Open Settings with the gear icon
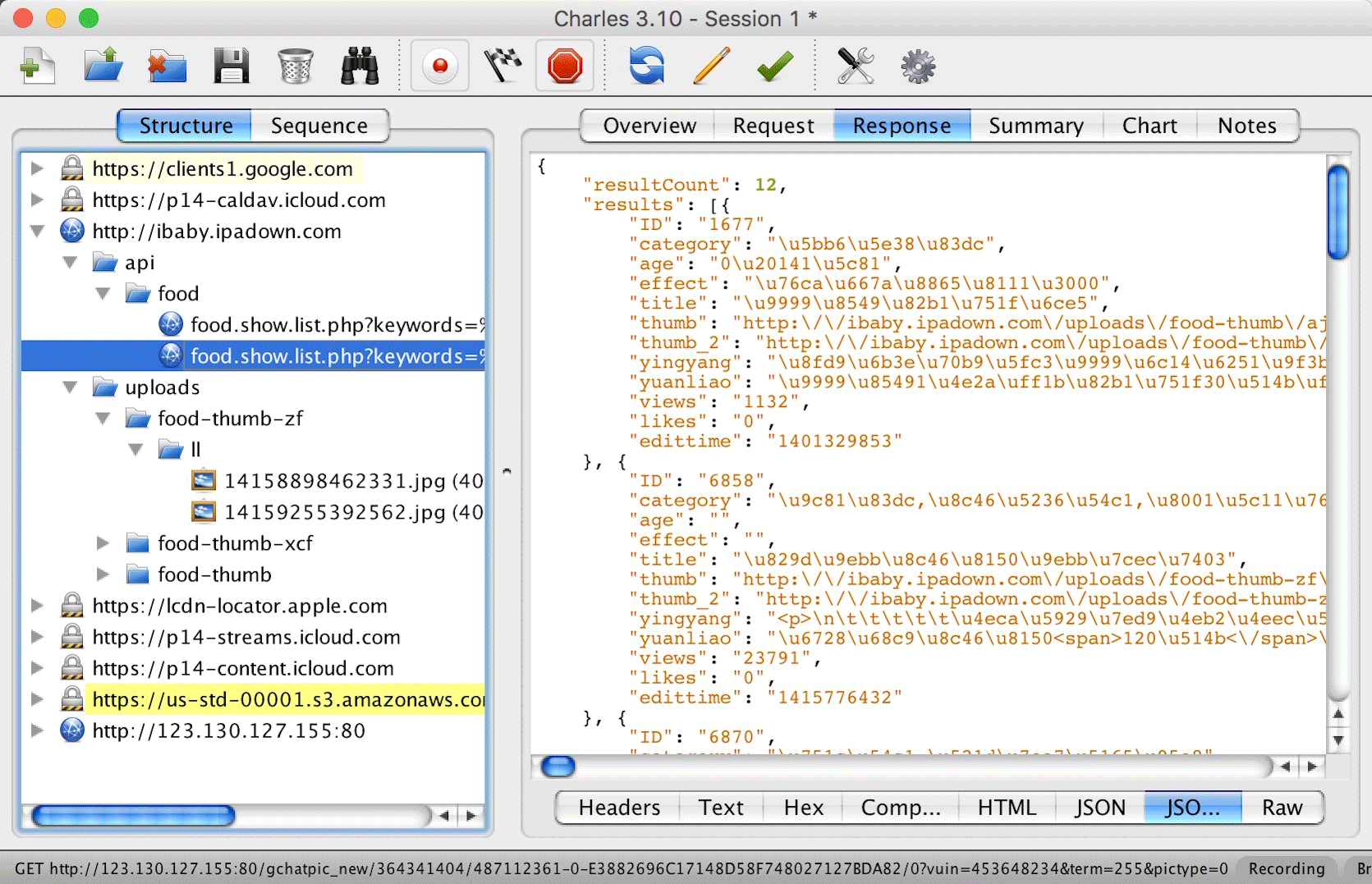This screenshot has width=1372, height=884. click(x=918, y=66)
